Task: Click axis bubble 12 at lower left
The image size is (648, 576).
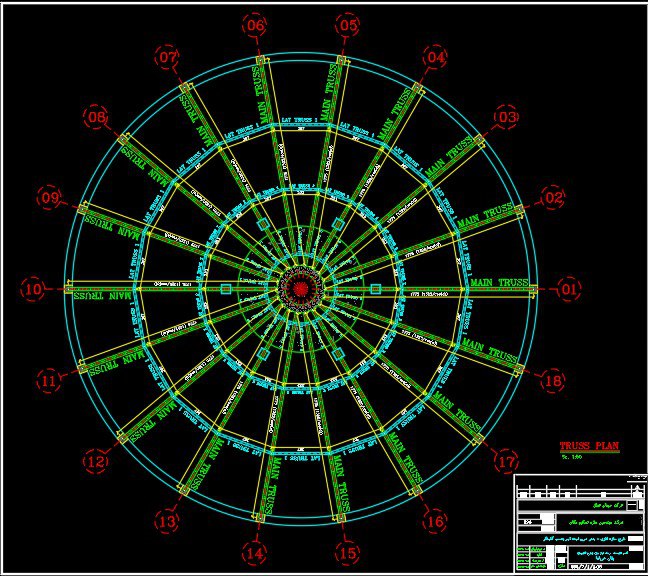Action: (x=96, y=462)
